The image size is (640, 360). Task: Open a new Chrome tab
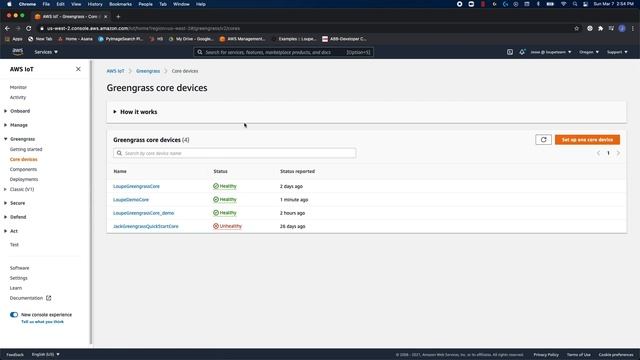(x=118, y=16)
